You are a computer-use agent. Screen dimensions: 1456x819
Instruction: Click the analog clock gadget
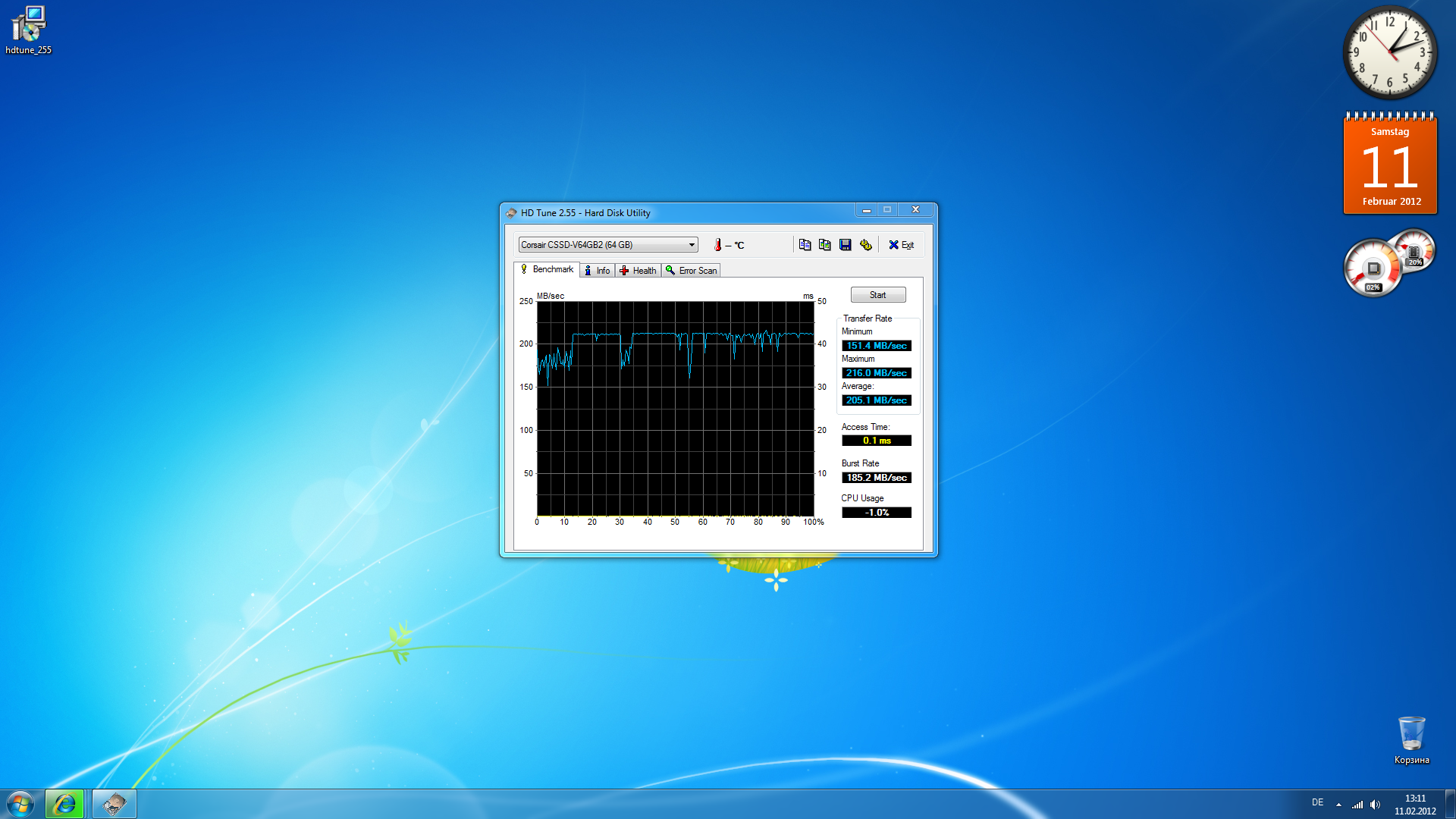pyautogui.click(x=1390, y=52)
